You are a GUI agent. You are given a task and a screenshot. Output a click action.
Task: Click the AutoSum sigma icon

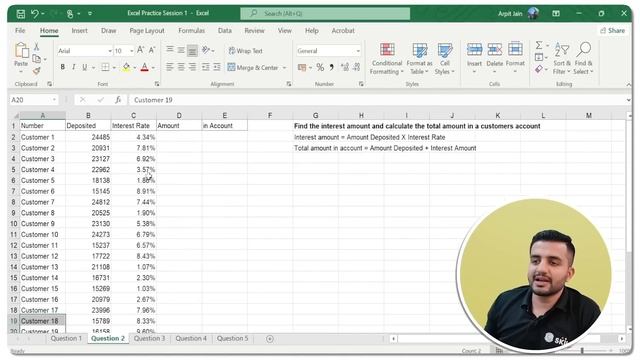pyautogui.click(x=539, y=45)
